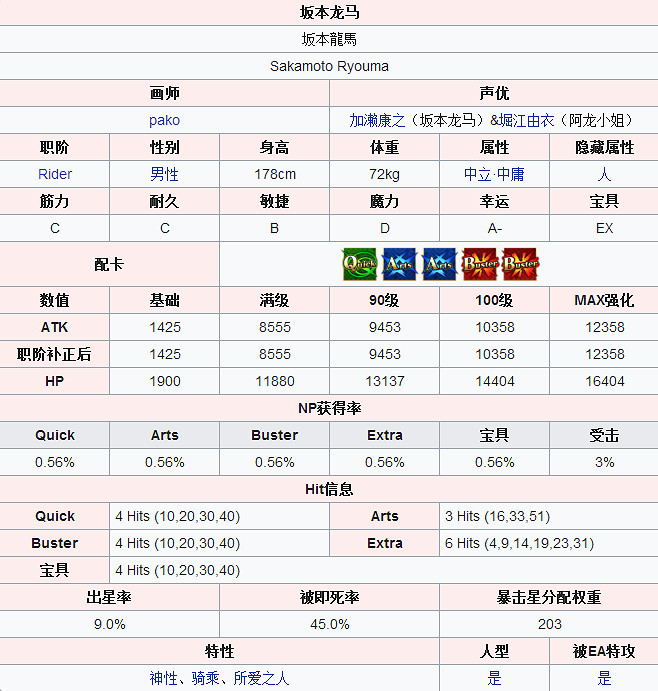Open the pako illustrator link
Screen dimensions: 658x691
(164, 120)
